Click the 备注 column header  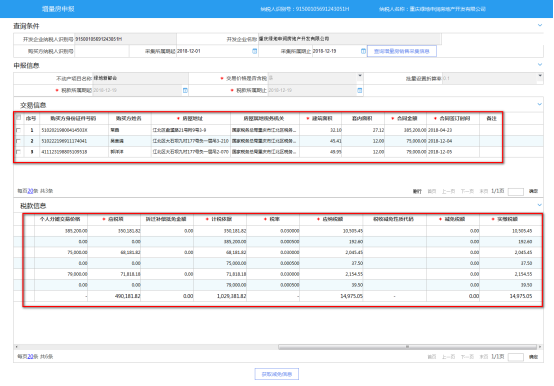pos(491,119)
